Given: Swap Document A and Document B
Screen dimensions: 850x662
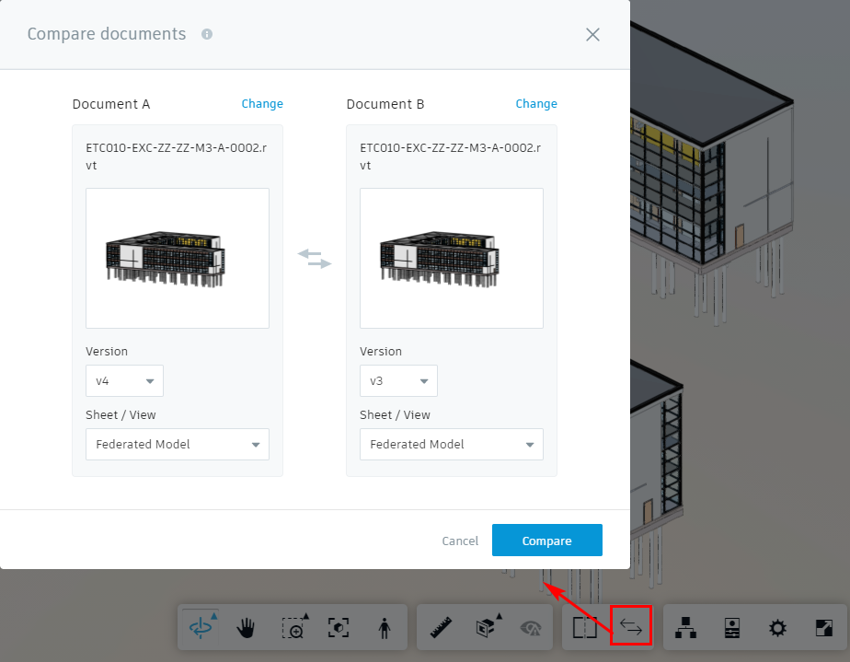Looking at the screenshot, I should (314, 259).
